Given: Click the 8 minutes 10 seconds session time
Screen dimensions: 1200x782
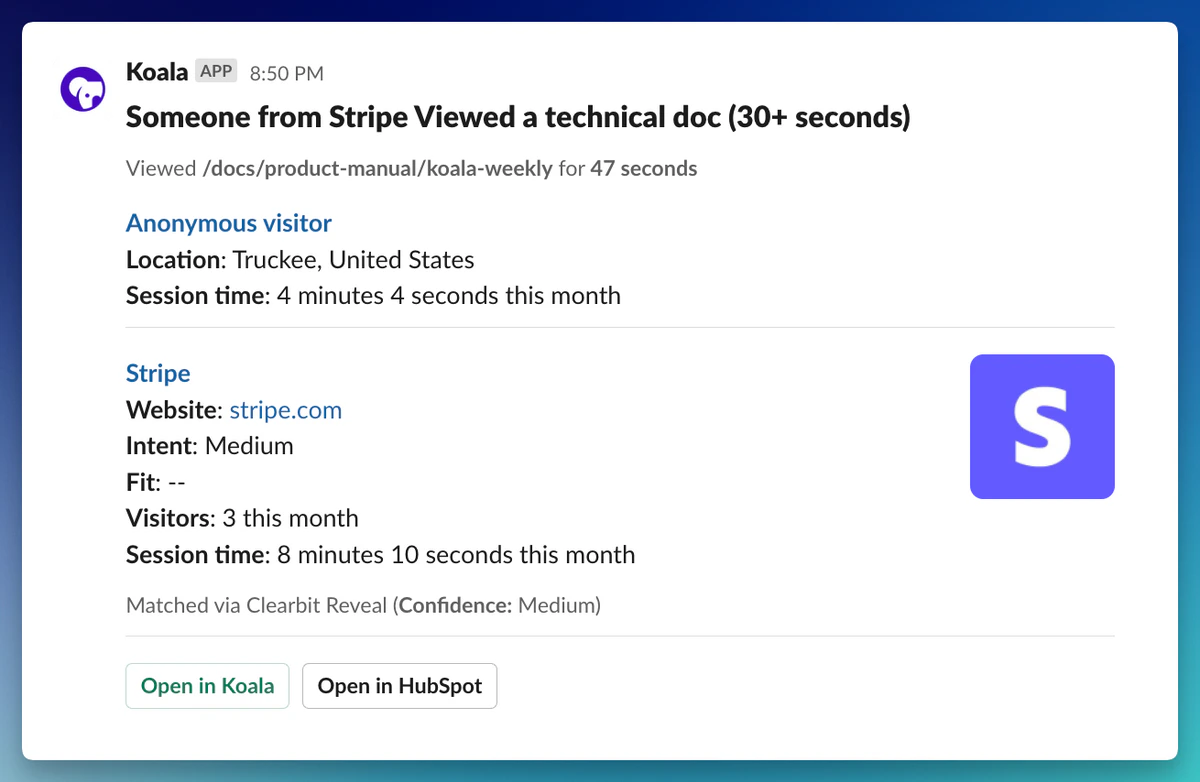Looking at the screenshot, I should point(455,555).
